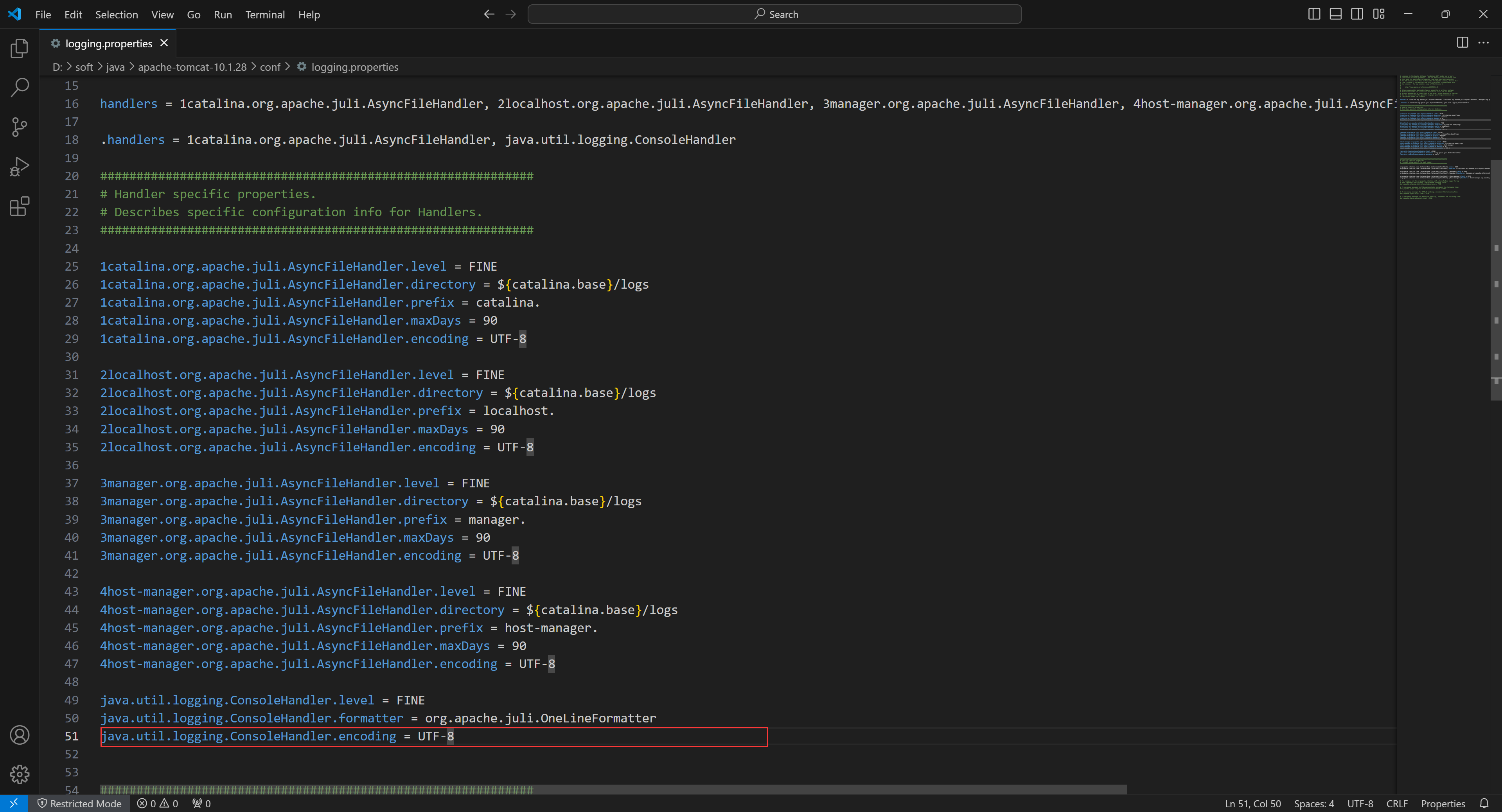Select CRLF end of line sequence
This screenshot has height=812, width=1502.
(x=1396, y=803)
